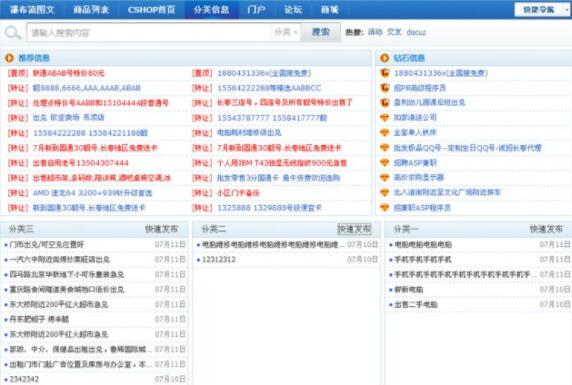This screenshot has width=572, height=385.
Task: Click the [置顶] tag before 联通ABAB号
Action: tap(18, 73)
